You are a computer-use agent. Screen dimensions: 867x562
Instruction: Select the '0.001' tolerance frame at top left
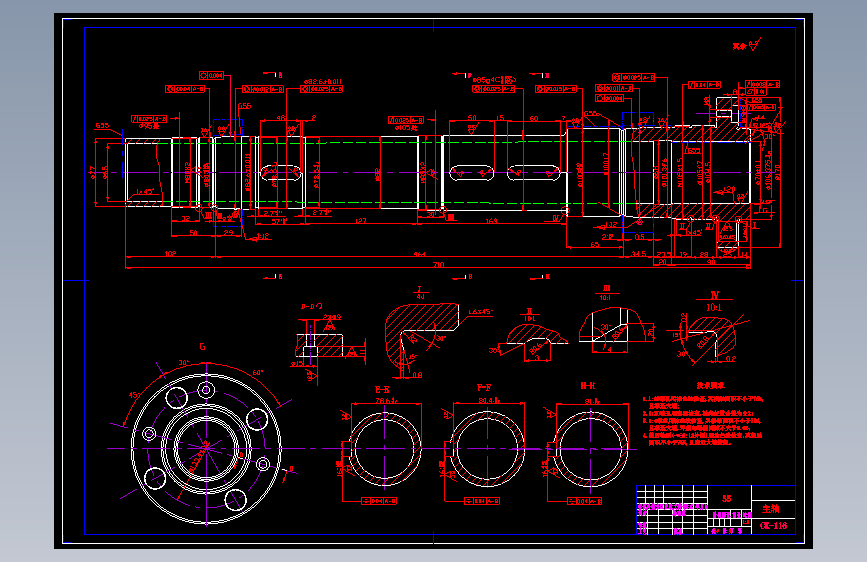[212, 75]
